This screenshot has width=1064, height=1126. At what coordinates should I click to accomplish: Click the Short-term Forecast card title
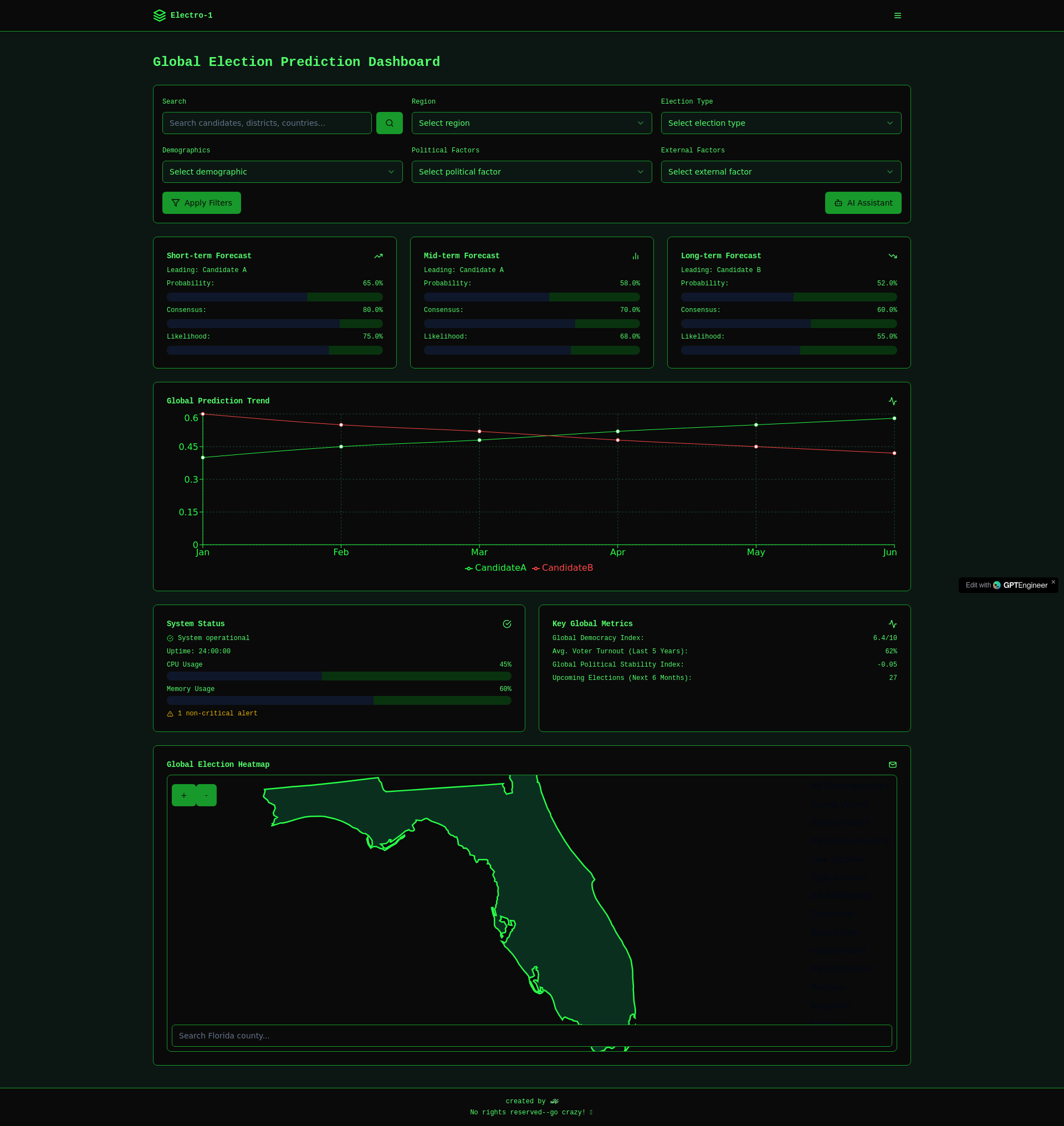209,257
